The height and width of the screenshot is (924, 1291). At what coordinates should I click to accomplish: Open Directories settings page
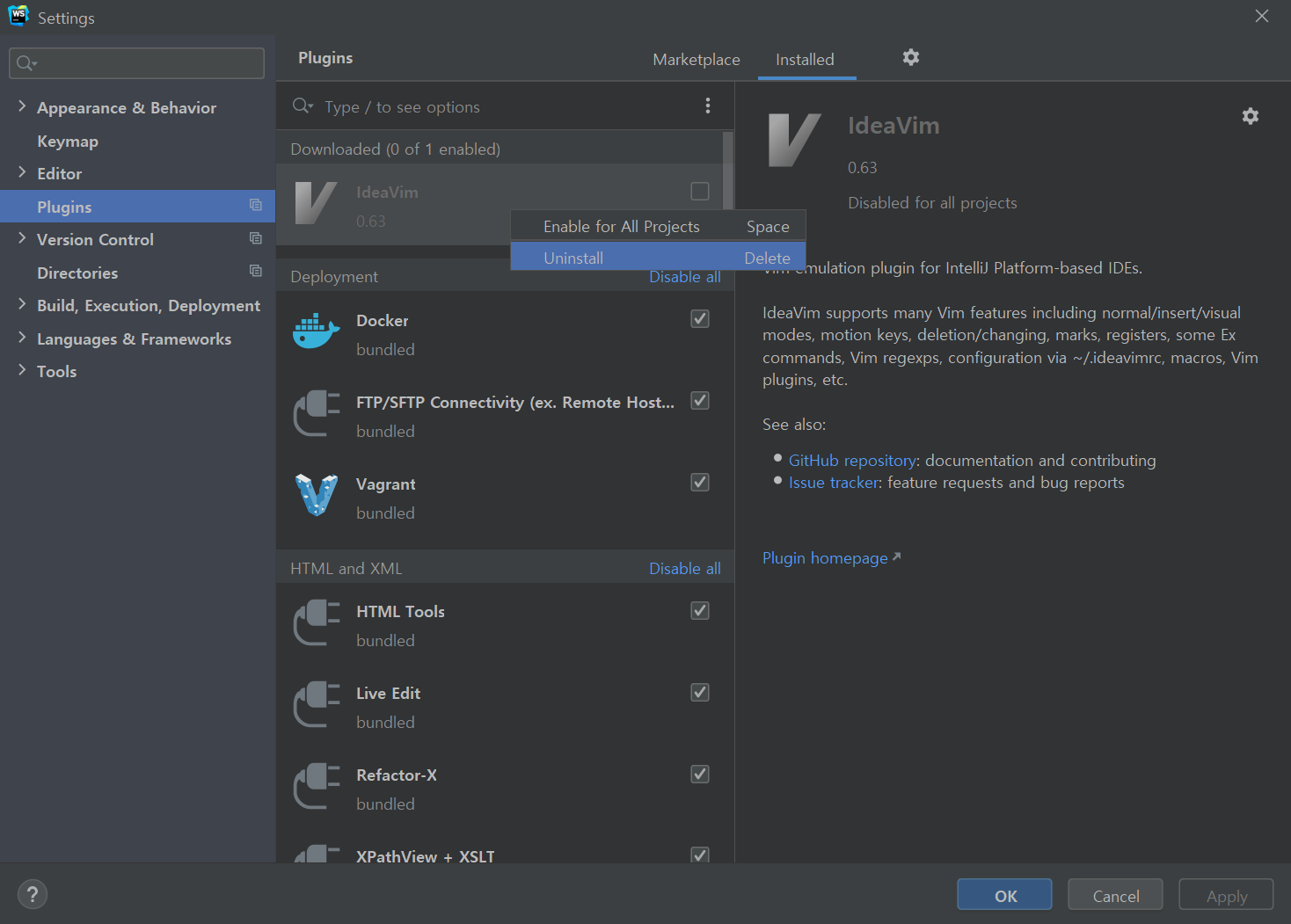(x=77, y=273)
